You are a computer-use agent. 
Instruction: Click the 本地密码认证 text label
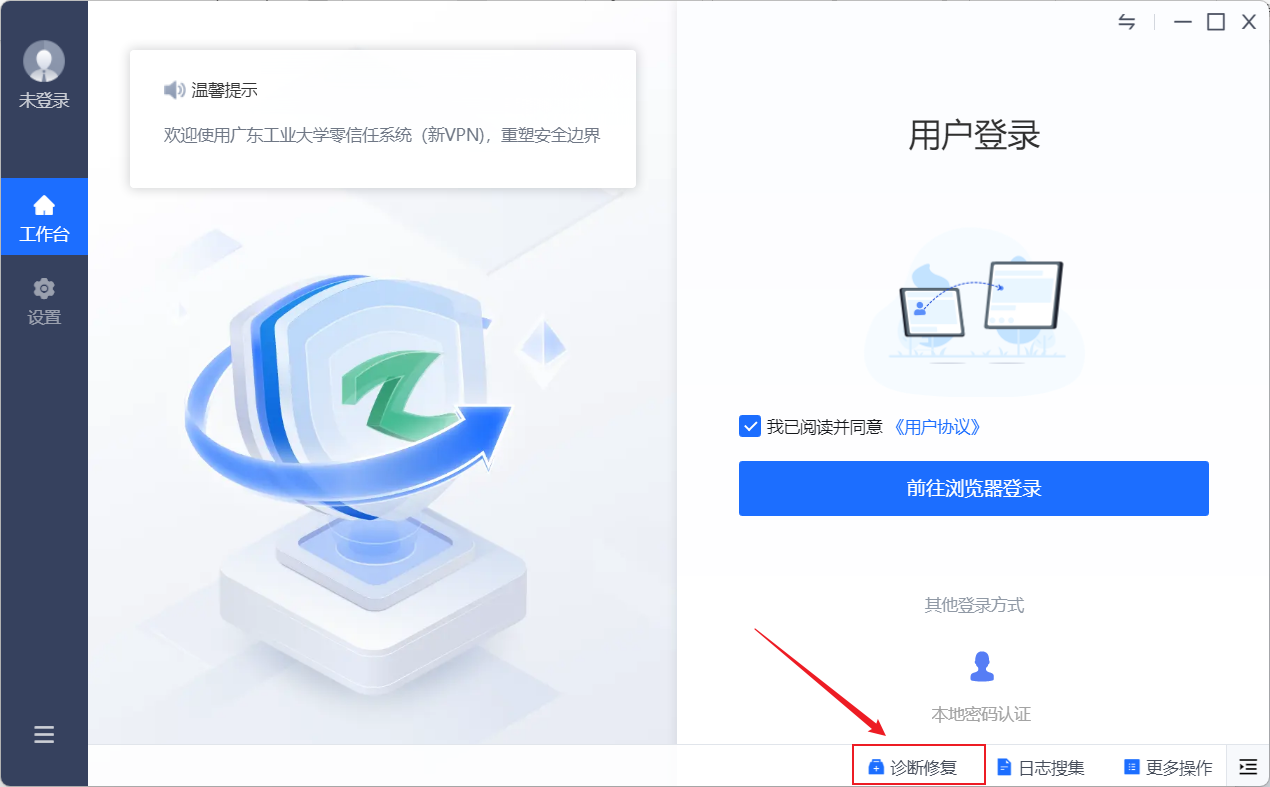981,714
